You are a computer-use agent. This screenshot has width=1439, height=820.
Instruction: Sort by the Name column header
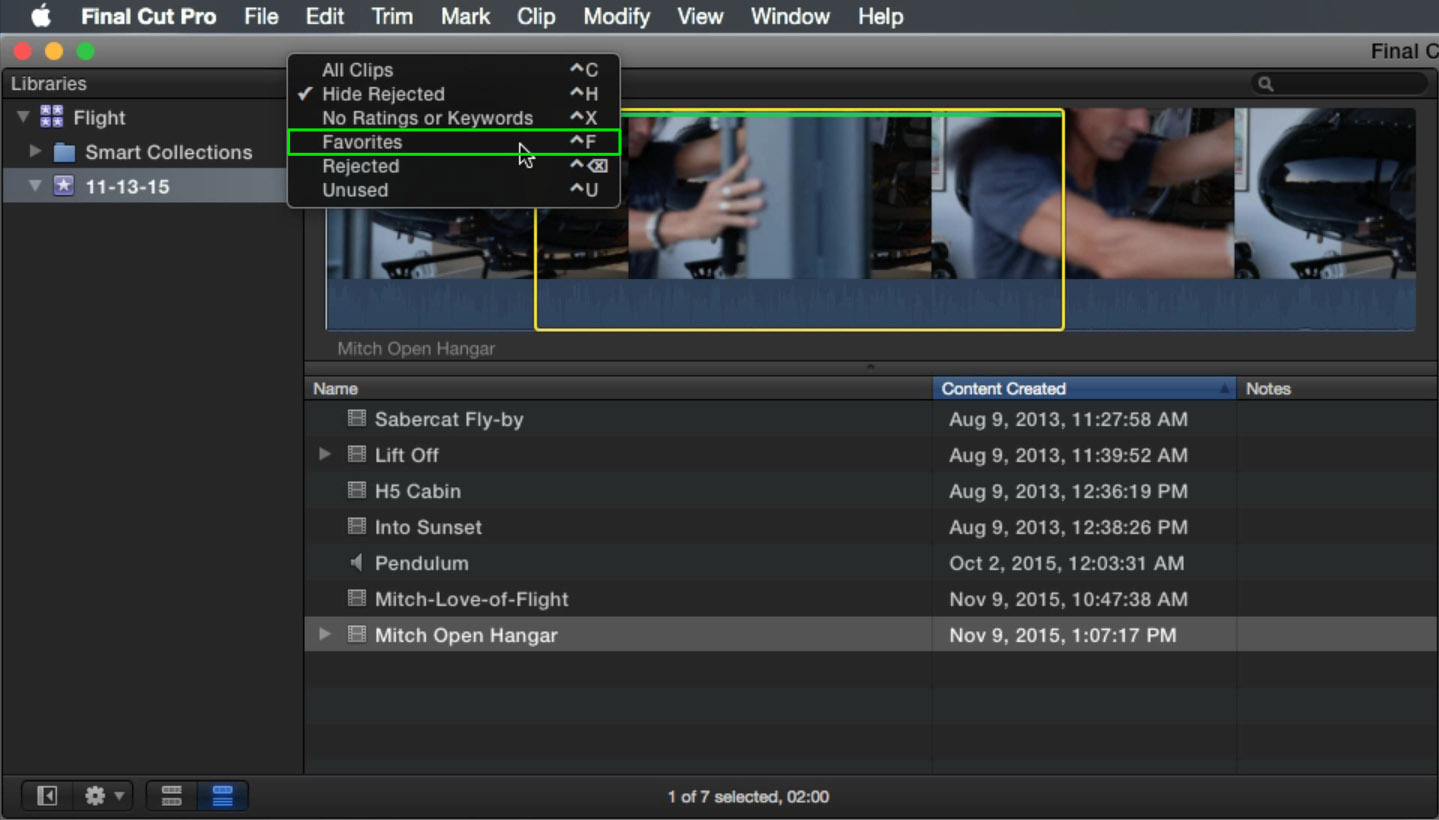[x=617, y=389]
